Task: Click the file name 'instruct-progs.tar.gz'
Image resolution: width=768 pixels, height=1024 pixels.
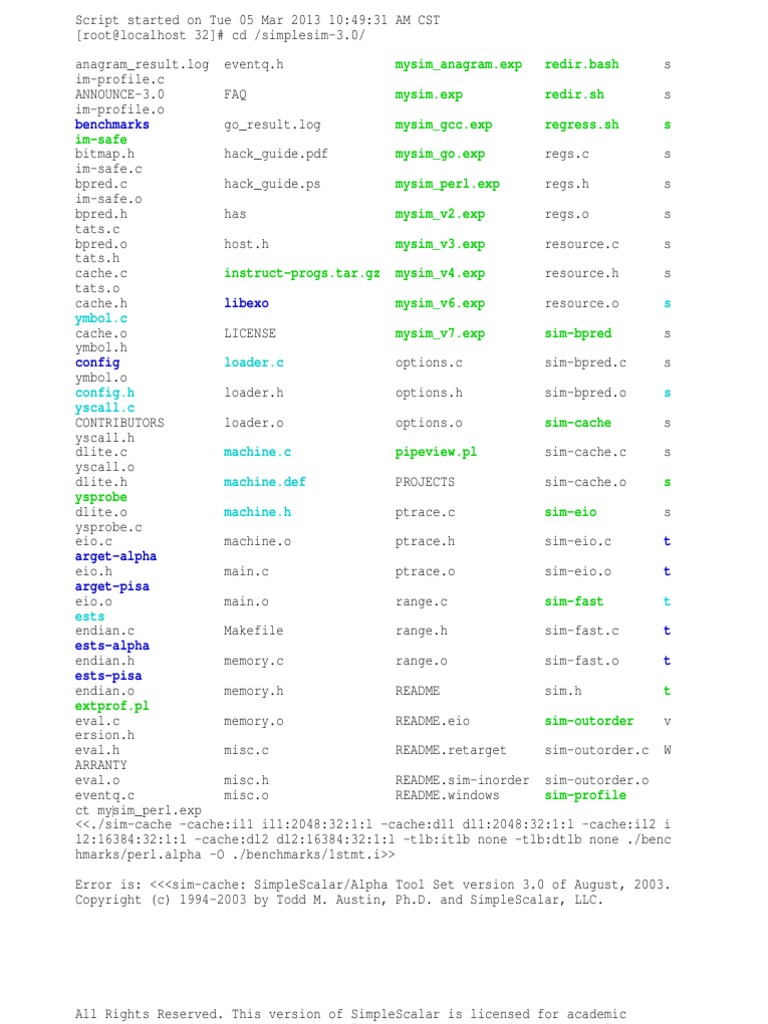Action: 302,274
